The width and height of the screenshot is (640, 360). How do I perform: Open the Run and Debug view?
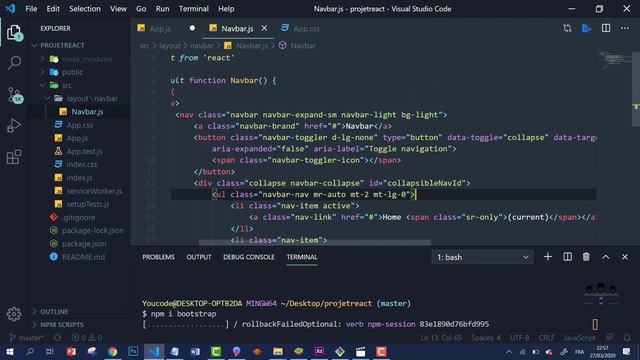point(14,125)
